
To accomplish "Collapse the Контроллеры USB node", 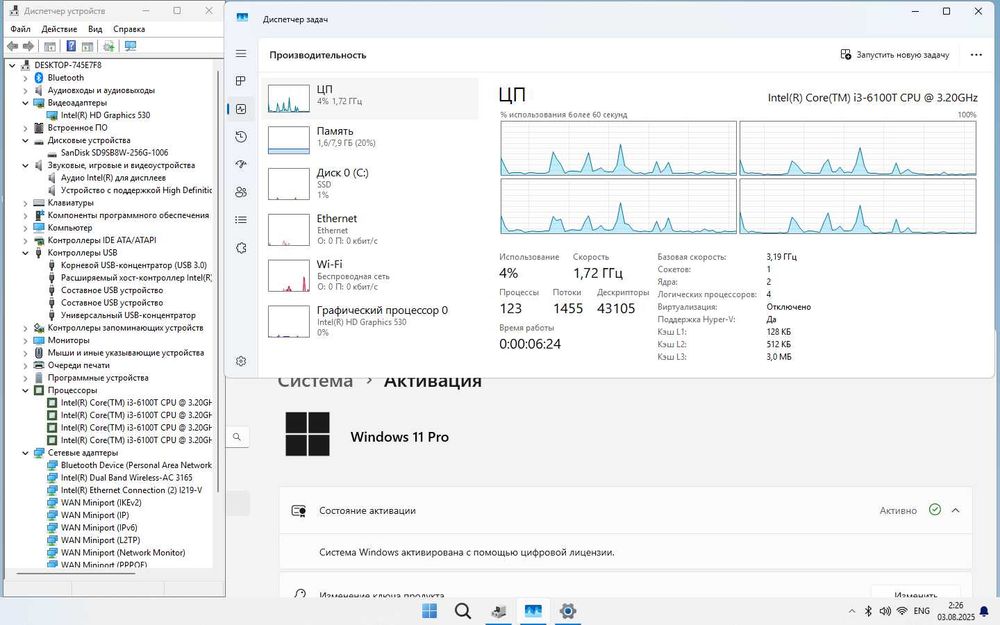I will 26,253.
